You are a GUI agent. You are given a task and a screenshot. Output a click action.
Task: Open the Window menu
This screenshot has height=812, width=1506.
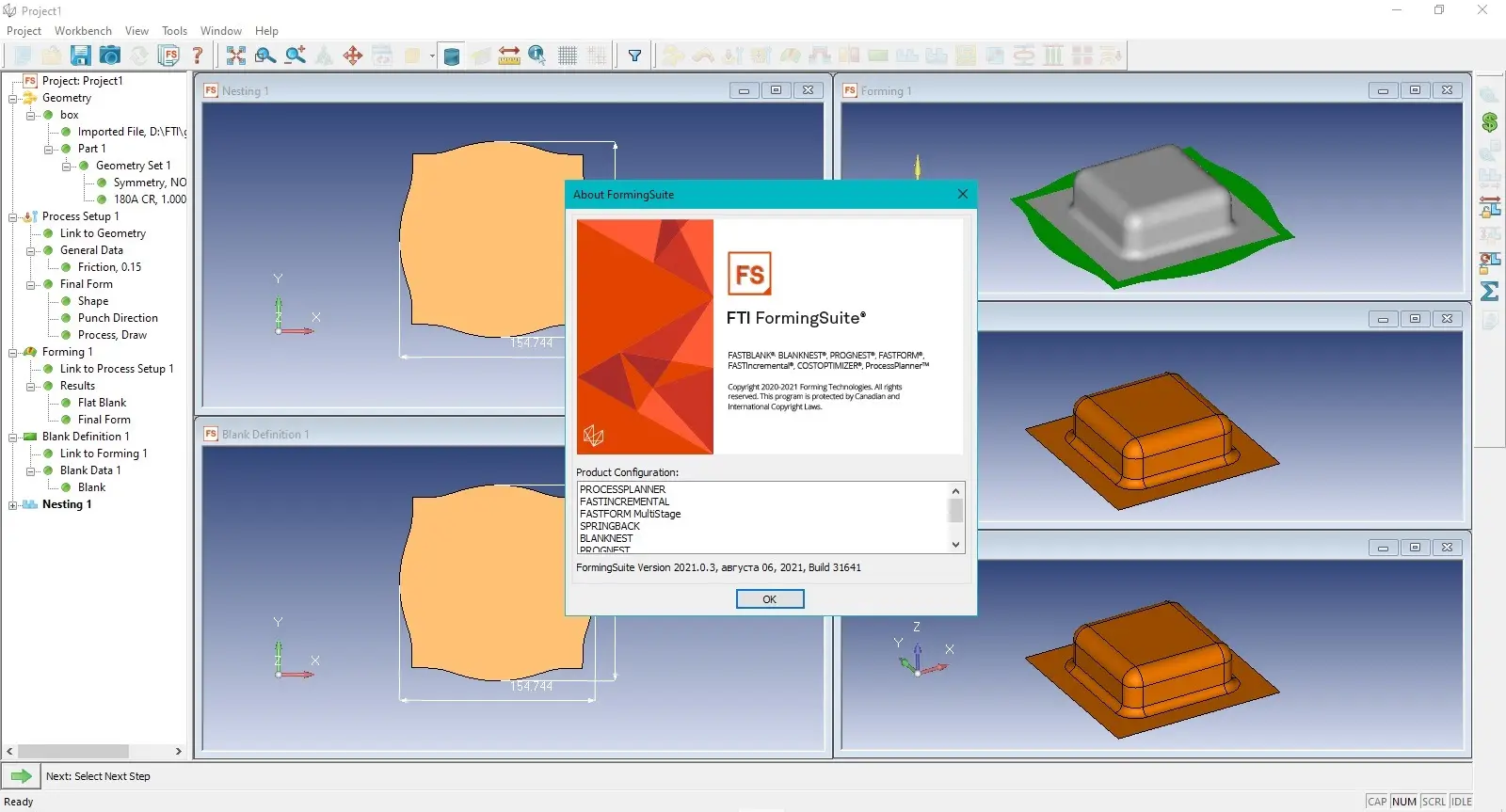(221, 31)
